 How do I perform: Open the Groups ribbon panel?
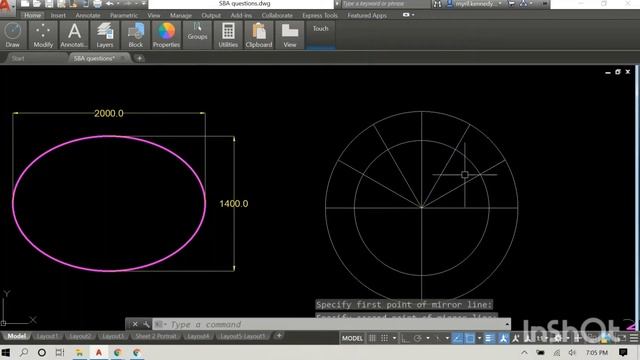coord(198,35)
